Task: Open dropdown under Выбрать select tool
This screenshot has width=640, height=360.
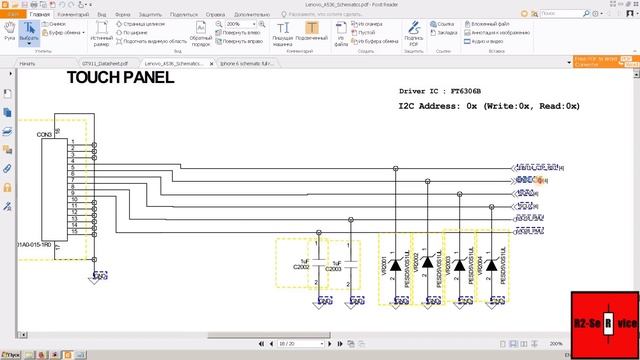Action: 29,44
